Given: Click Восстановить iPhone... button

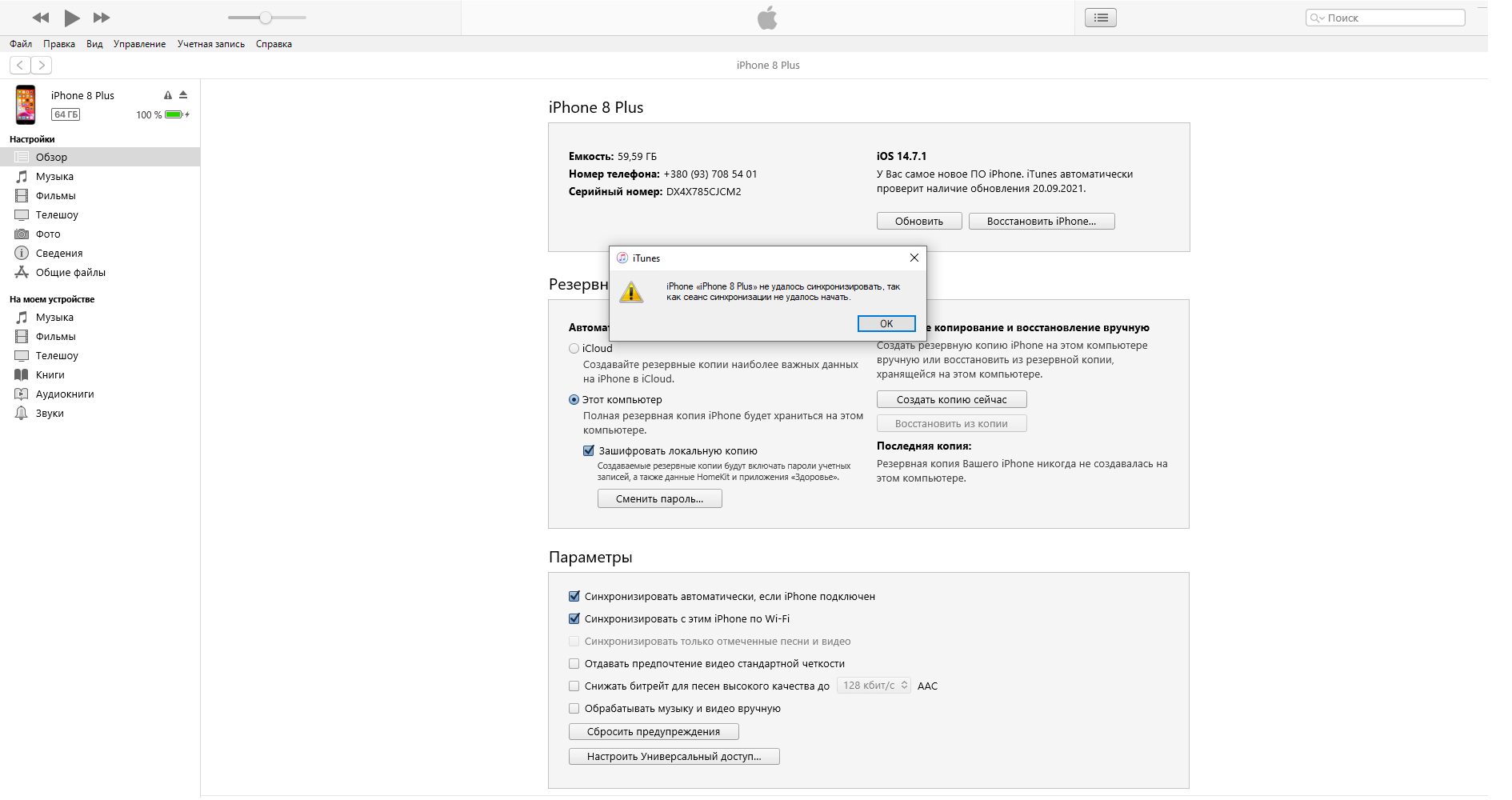Looking at the screenshot, I should click(1042, 221).
